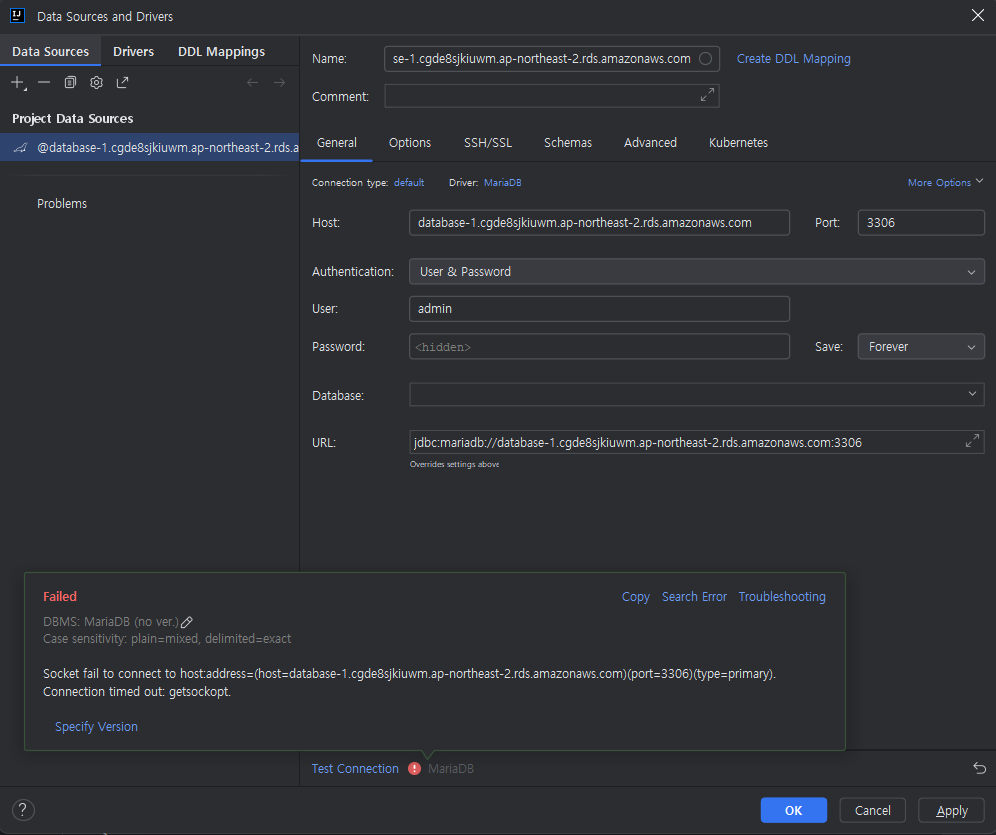Click the Create DDL Mapping link
The height and width of the screenshot is (835, 996).
coord(793,58)
